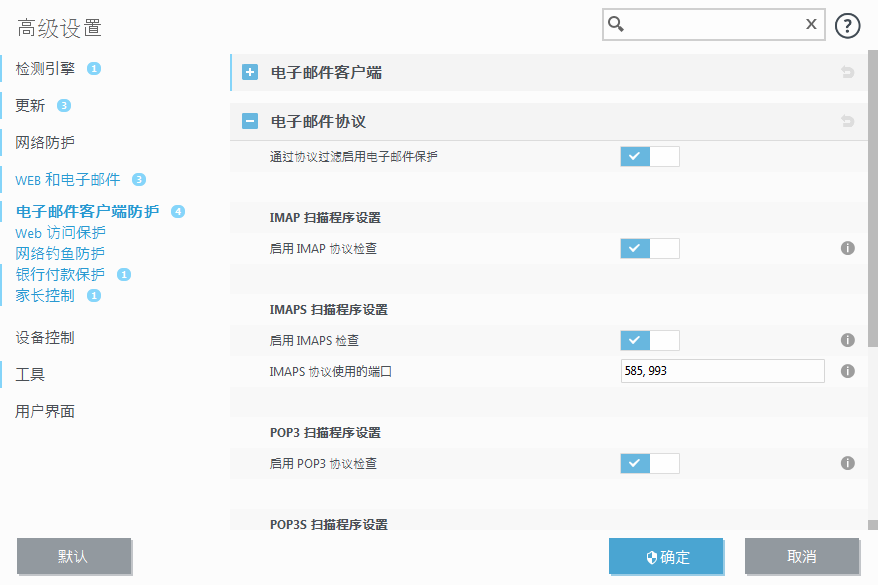The width and height of the screenshot is (878, 585).
Task: Click the revert icon beside 电子邮件客户端
Action: pyautogui.click(x=847, y=72)
